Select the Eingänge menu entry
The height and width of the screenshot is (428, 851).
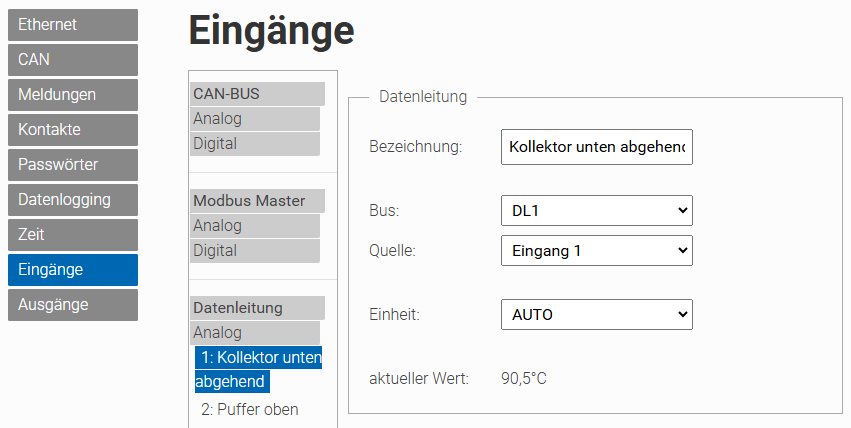coord(72,270)
